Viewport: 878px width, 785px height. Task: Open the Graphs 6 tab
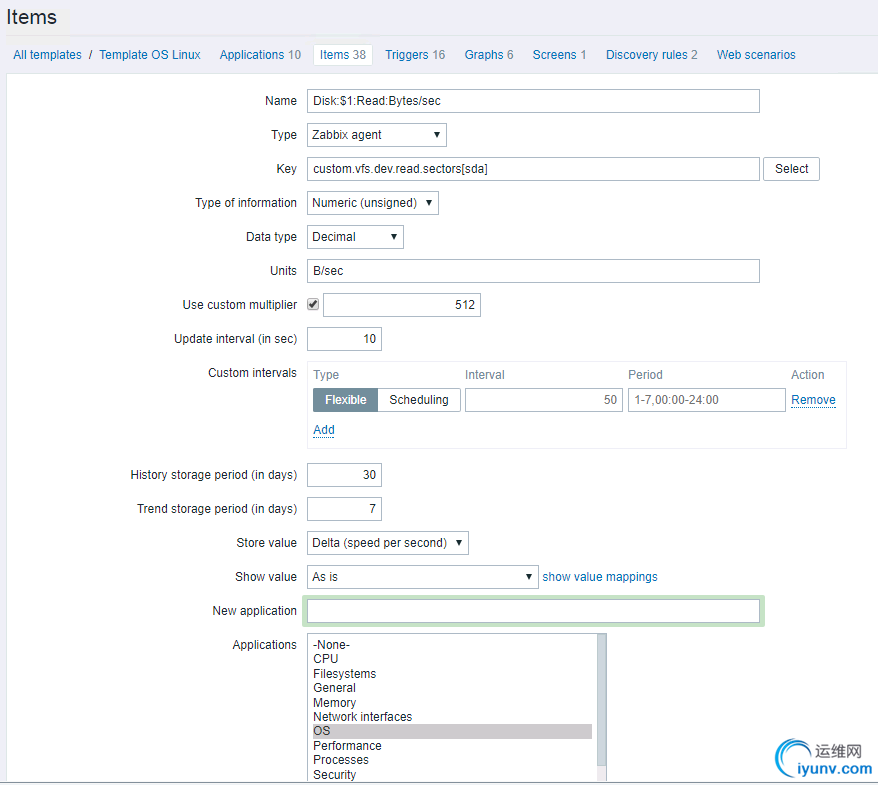[x=489, y=55]
